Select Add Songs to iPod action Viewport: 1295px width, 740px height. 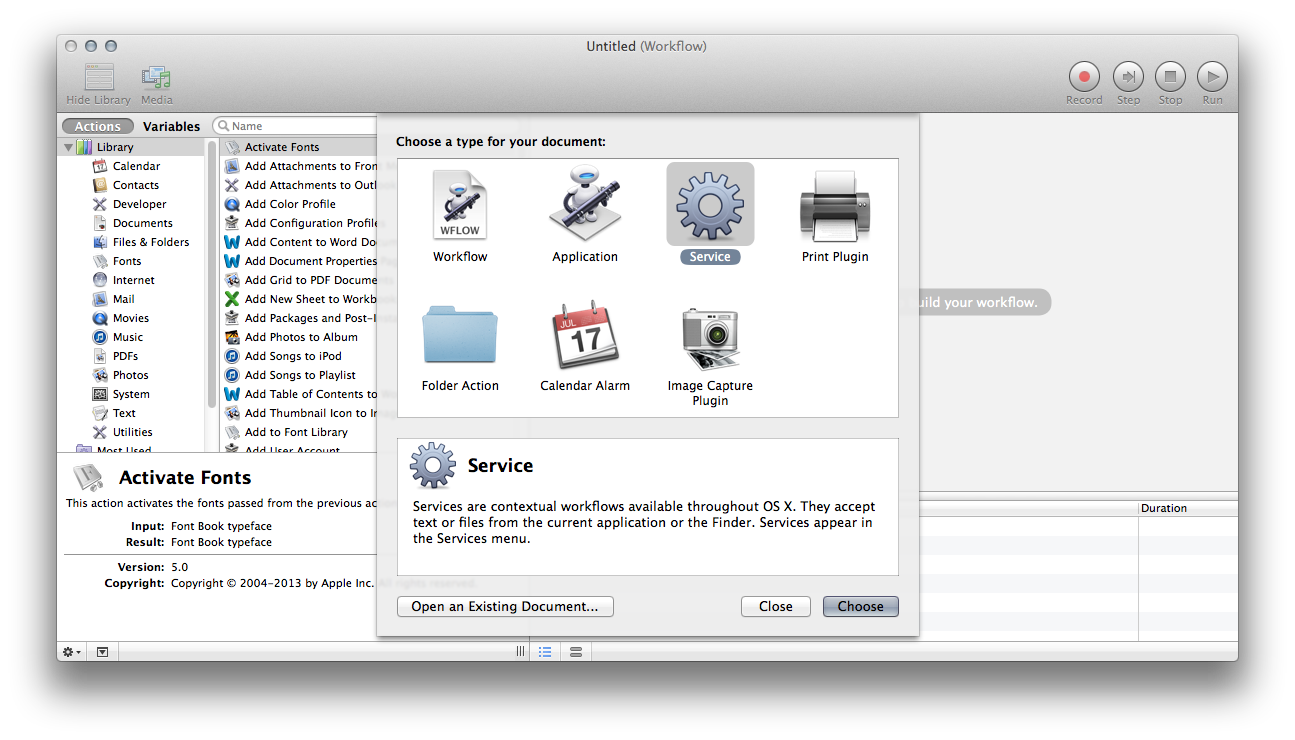(x=299, y=356)
